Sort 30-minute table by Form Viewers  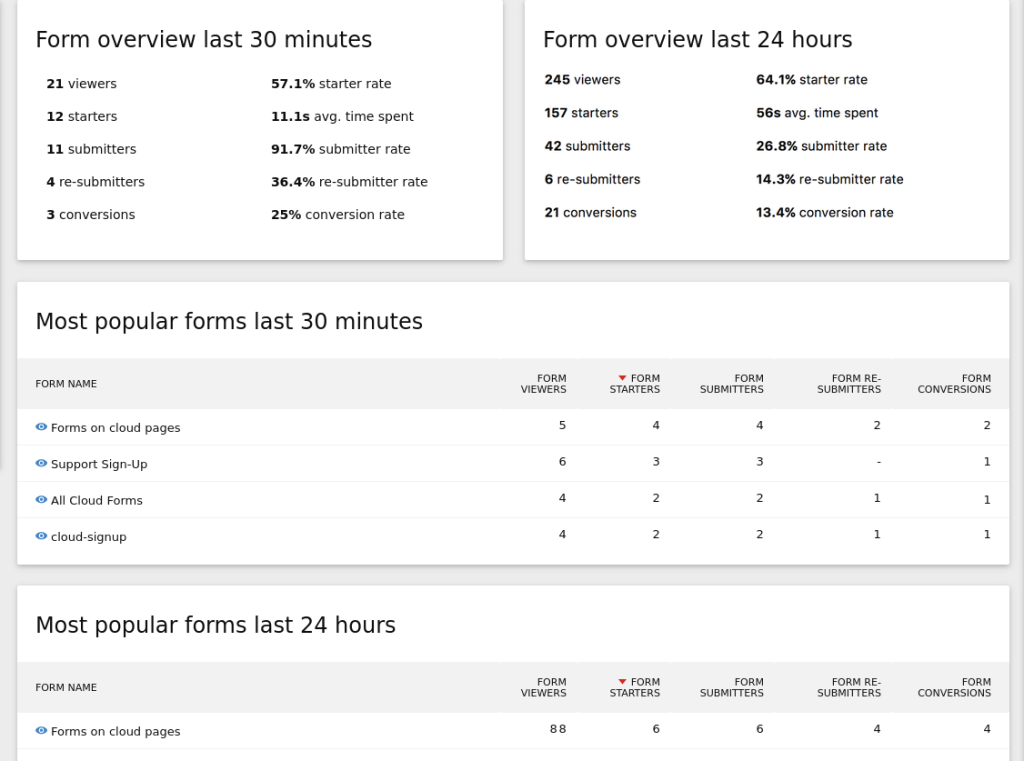pyautogui.click(x=543, y=384)
